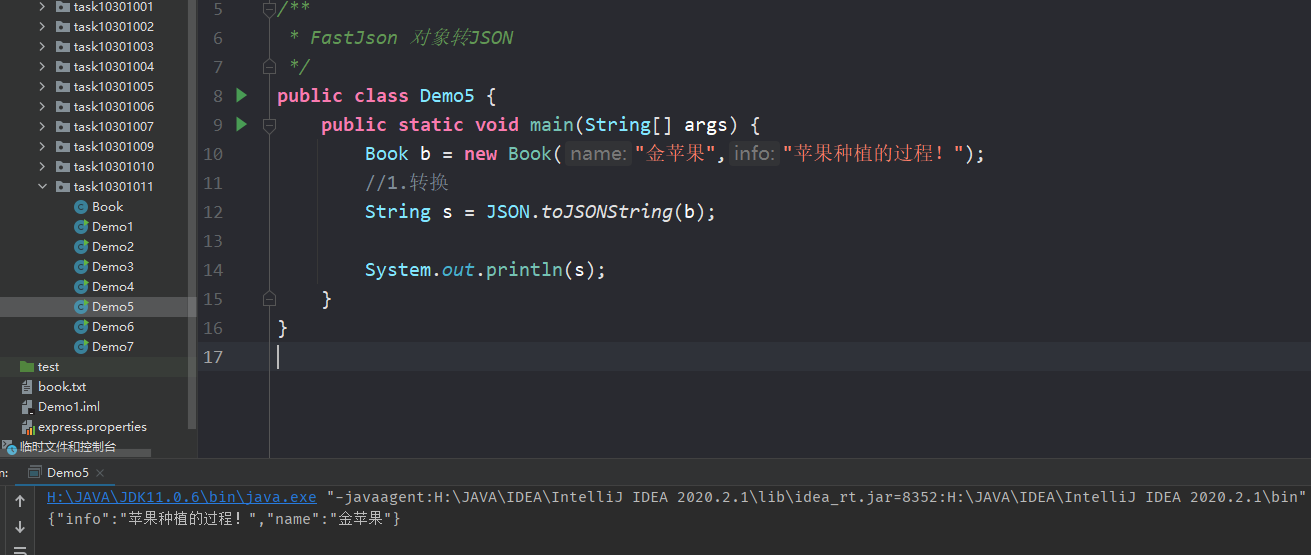Collapse the main method fold marker at line 9
Viewport: 1311px width, 555px height.
269,125
